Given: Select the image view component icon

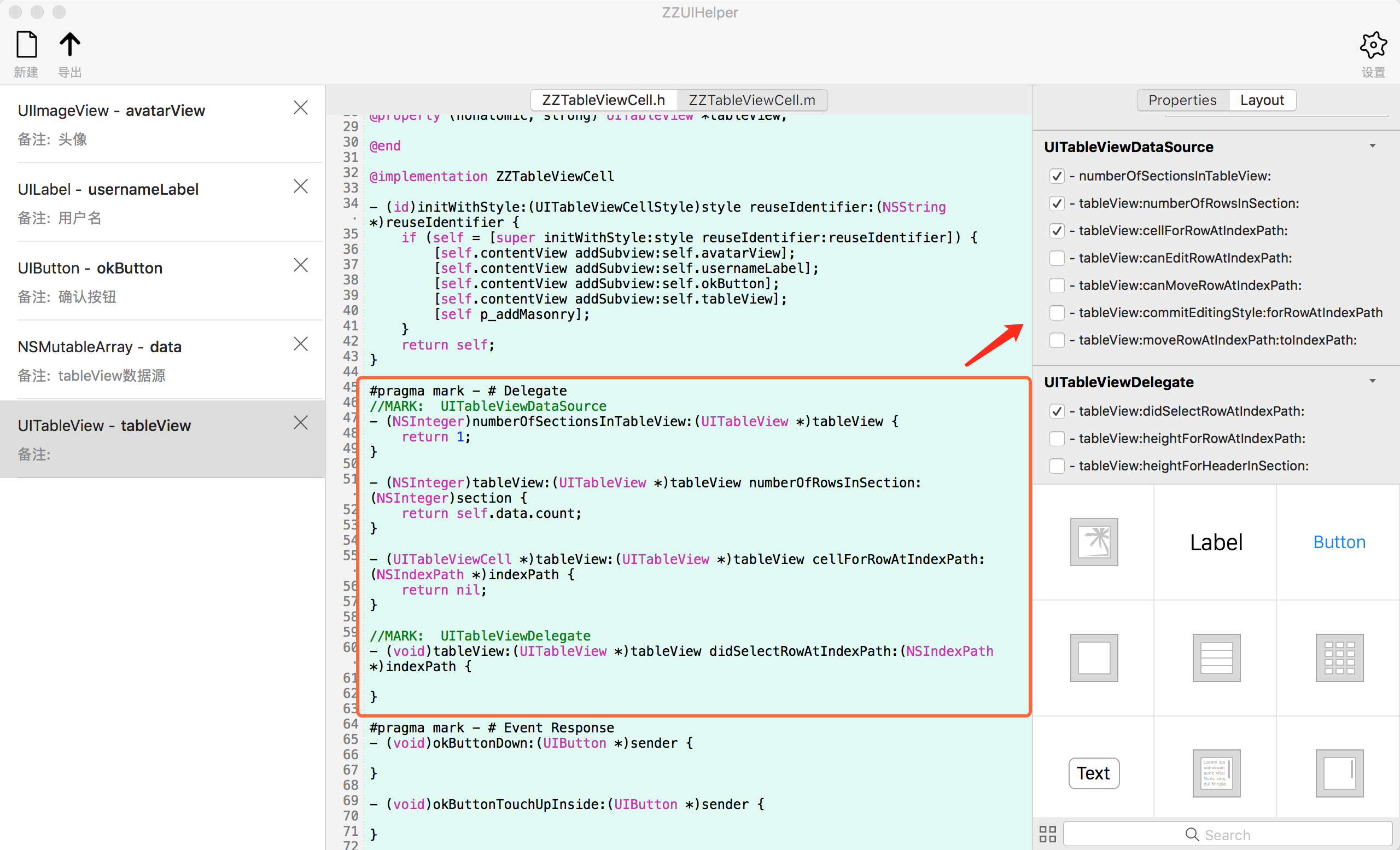Looking at the screenshot, I should tap(1094, 542).
